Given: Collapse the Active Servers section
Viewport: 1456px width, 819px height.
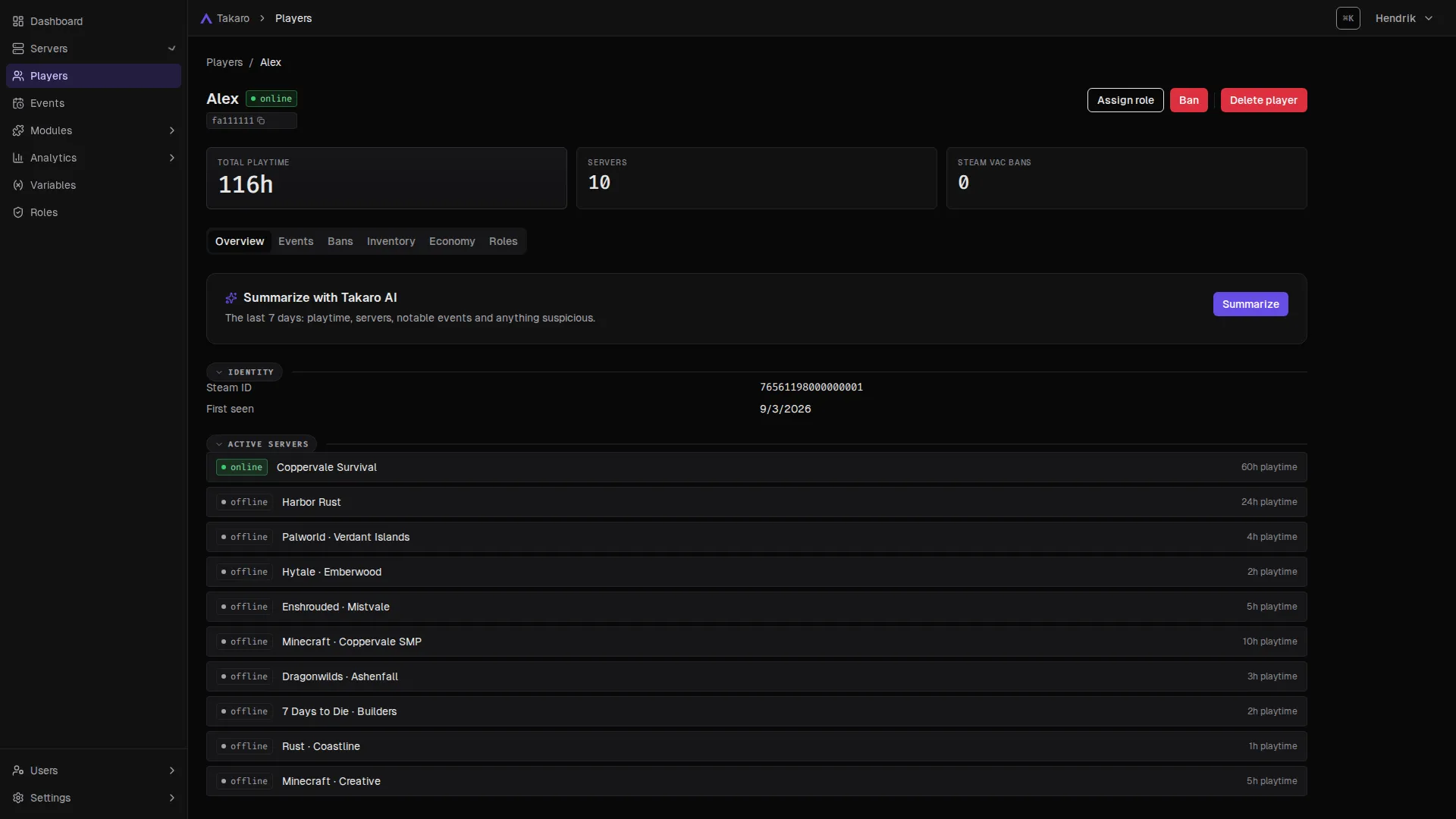Looking at the screenshot, I should [x=262, y=444].
